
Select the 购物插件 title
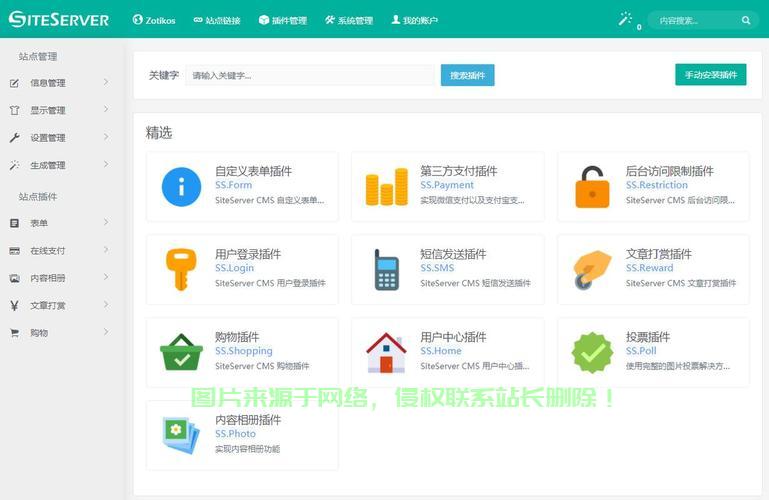(x=237, y=337)
